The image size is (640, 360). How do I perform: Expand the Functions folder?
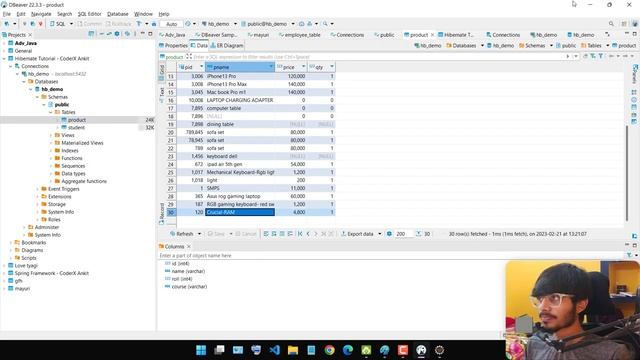point(51,158)
